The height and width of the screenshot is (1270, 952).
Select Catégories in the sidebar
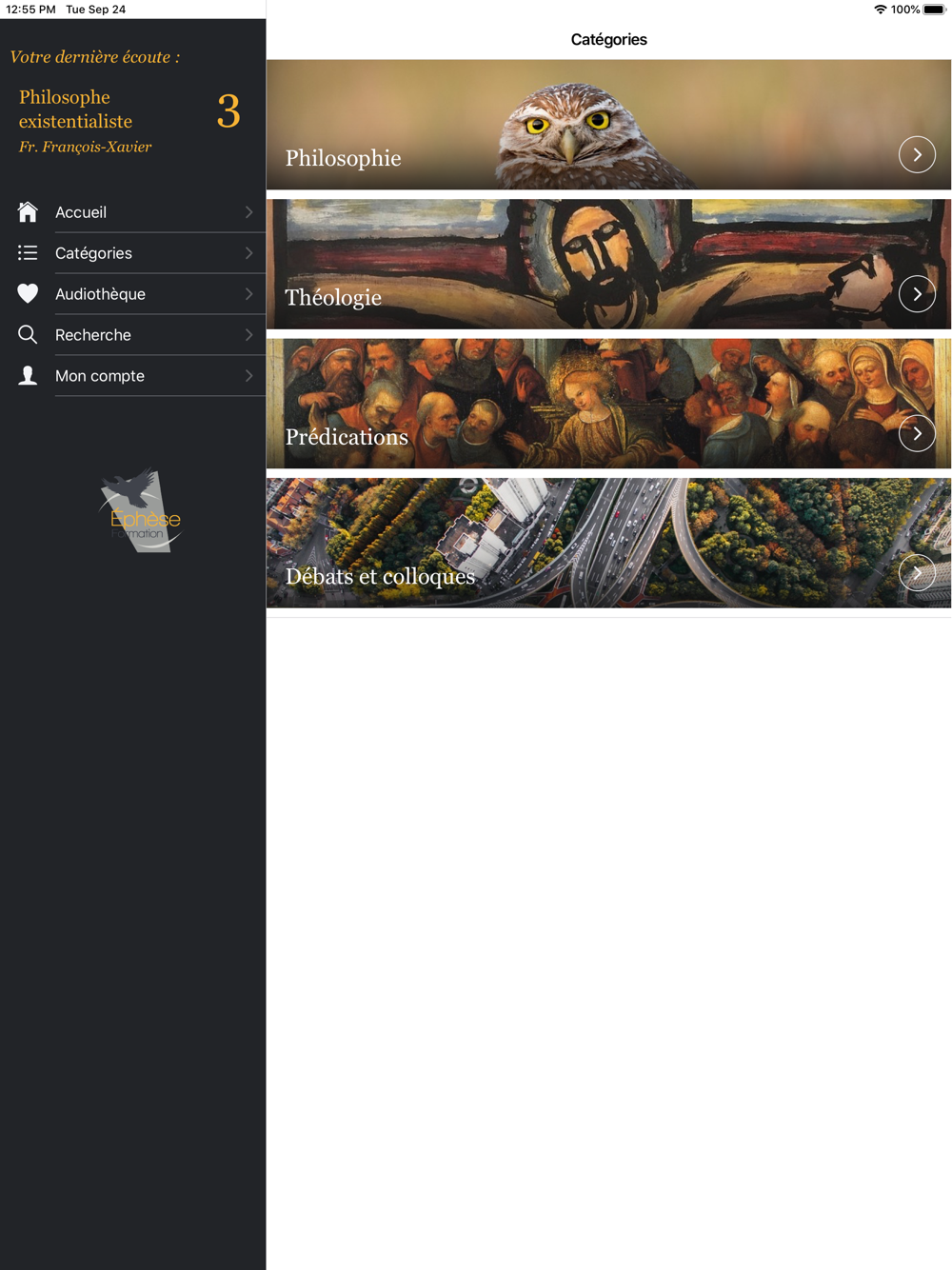[133, 253]
